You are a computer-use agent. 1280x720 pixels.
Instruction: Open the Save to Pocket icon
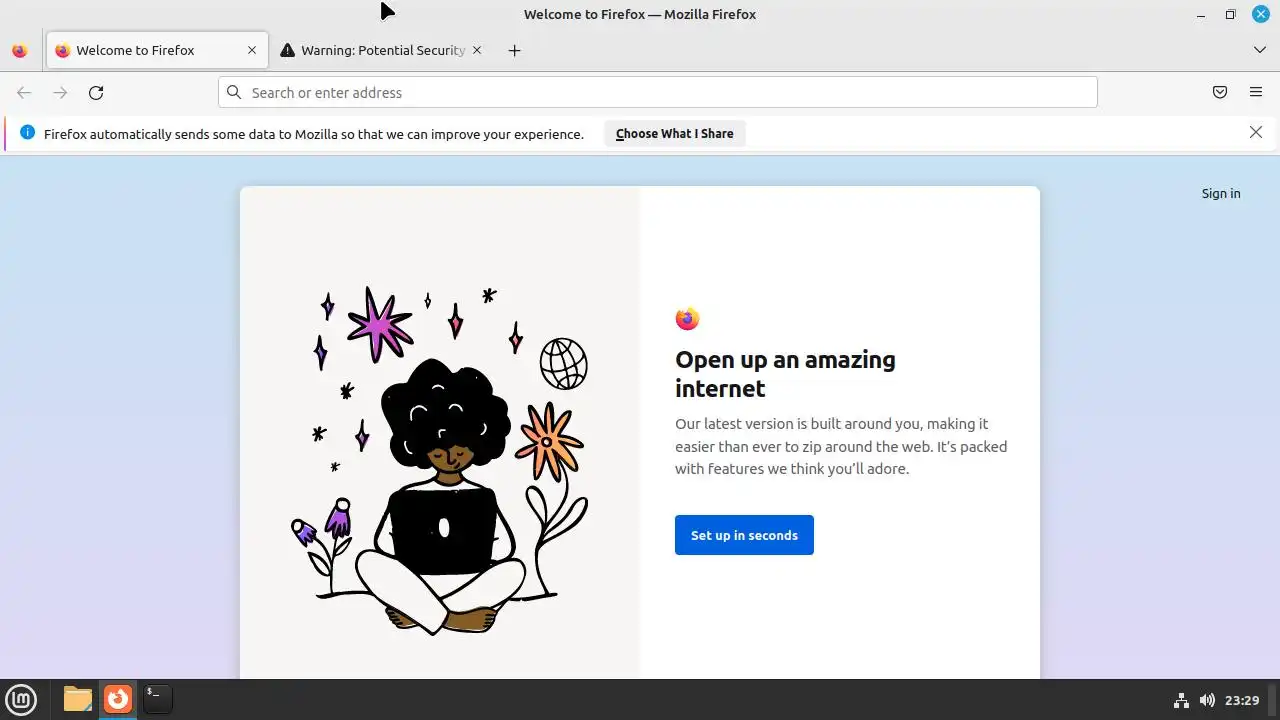tap(1220, 92)
